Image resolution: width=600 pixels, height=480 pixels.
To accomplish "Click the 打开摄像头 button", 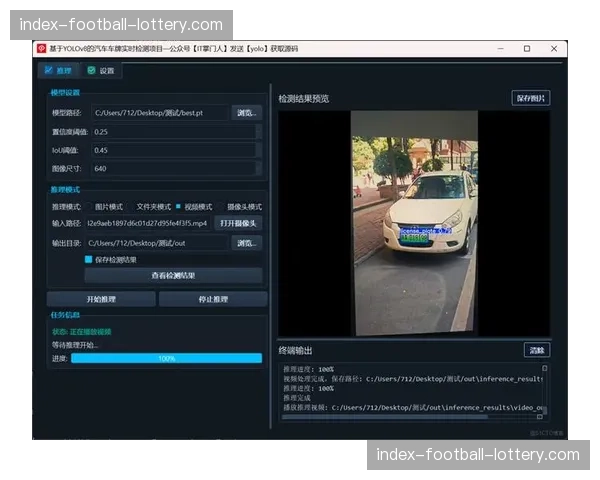I will click(x=238, y=223).
